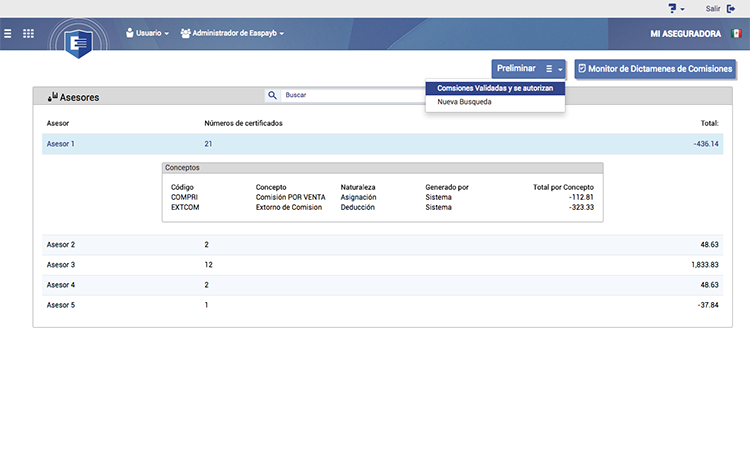Click Asesor 3 certificate count 12
This screenshot has height=461, width=750.
coord(209,265)
